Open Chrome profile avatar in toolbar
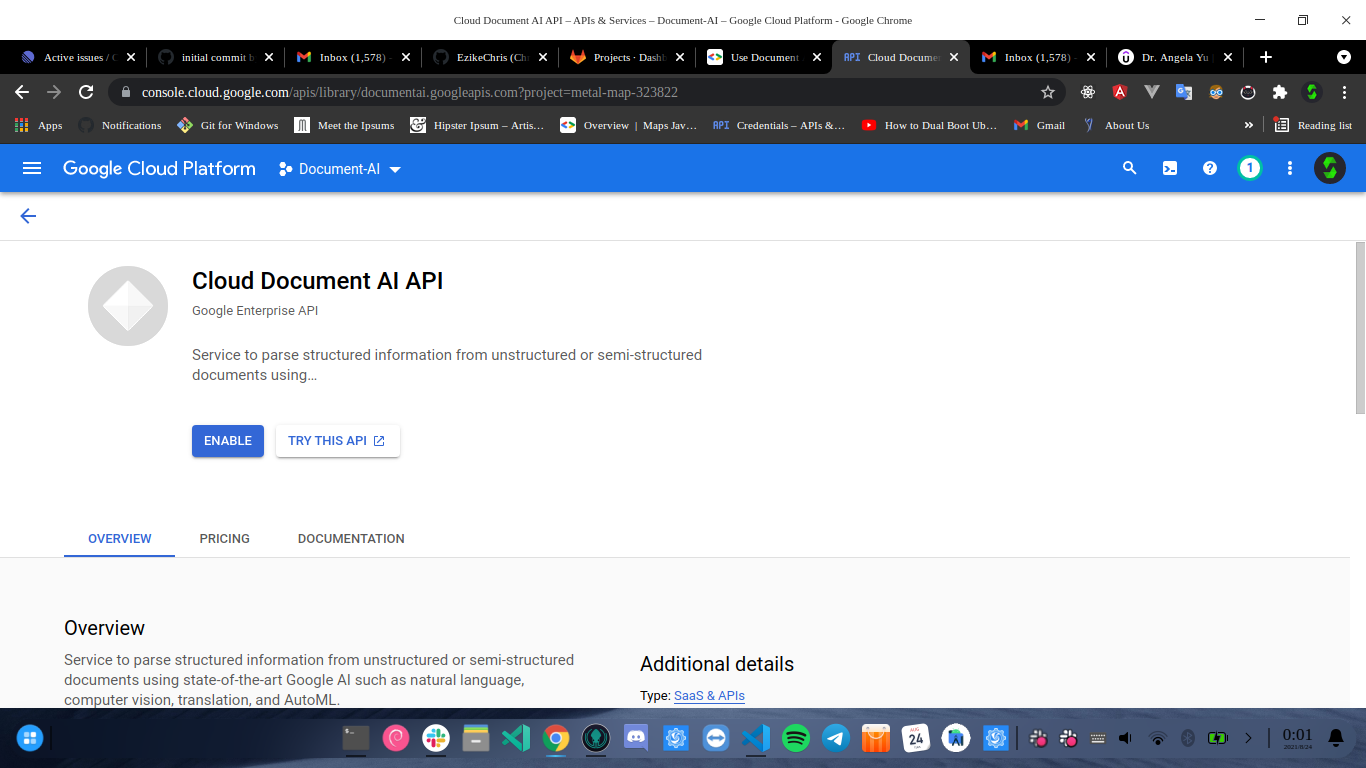This screenshot has height=768, width=1366. tap(1312, 92)
